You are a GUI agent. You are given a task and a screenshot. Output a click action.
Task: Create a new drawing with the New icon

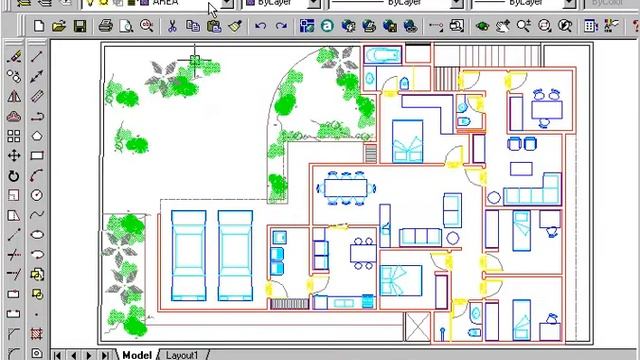coord(39,26)
